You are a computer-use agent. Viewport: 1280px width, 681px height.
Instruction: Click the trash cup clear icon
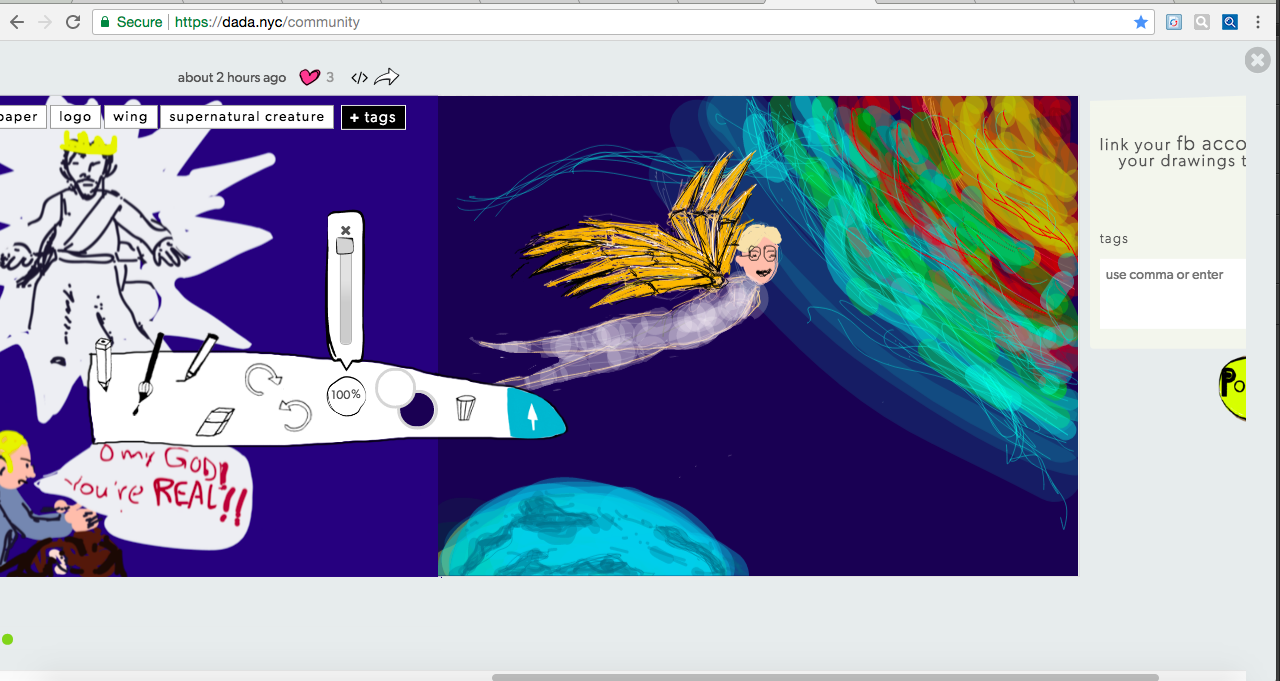tap(465, 408)
